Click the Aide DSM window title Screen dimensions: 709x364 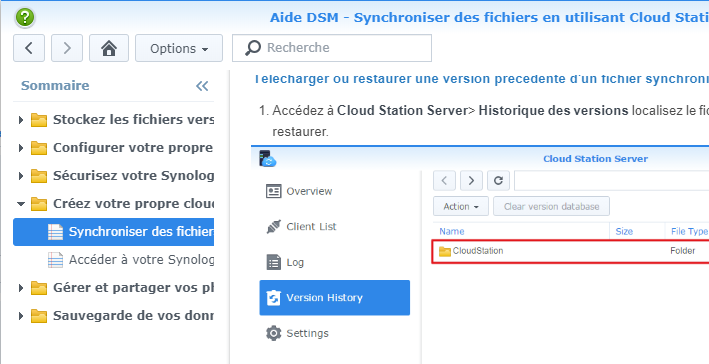(489, 18)
